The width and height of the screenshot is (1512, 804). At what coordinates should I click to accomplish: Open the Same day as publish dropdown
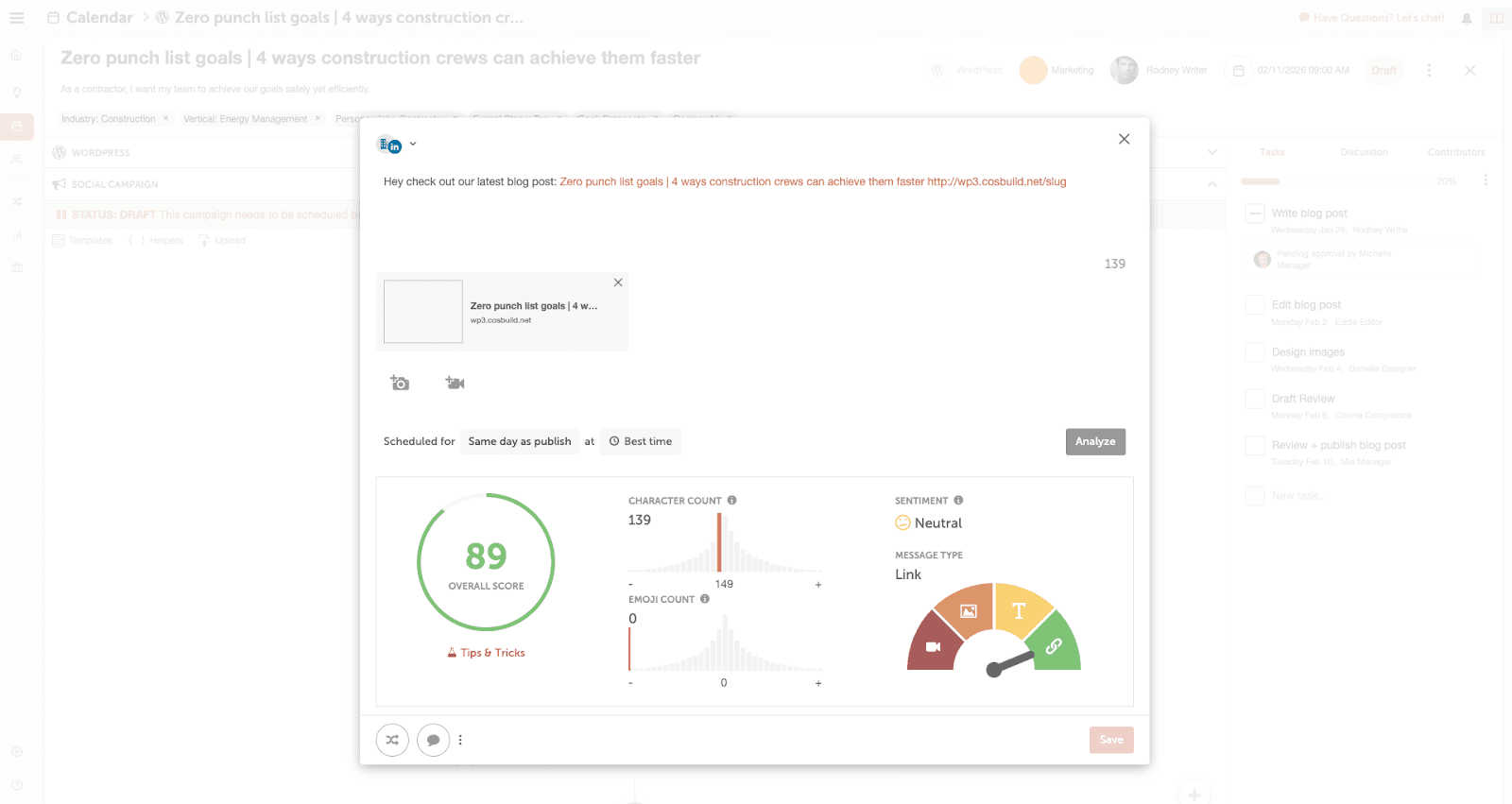520,441
